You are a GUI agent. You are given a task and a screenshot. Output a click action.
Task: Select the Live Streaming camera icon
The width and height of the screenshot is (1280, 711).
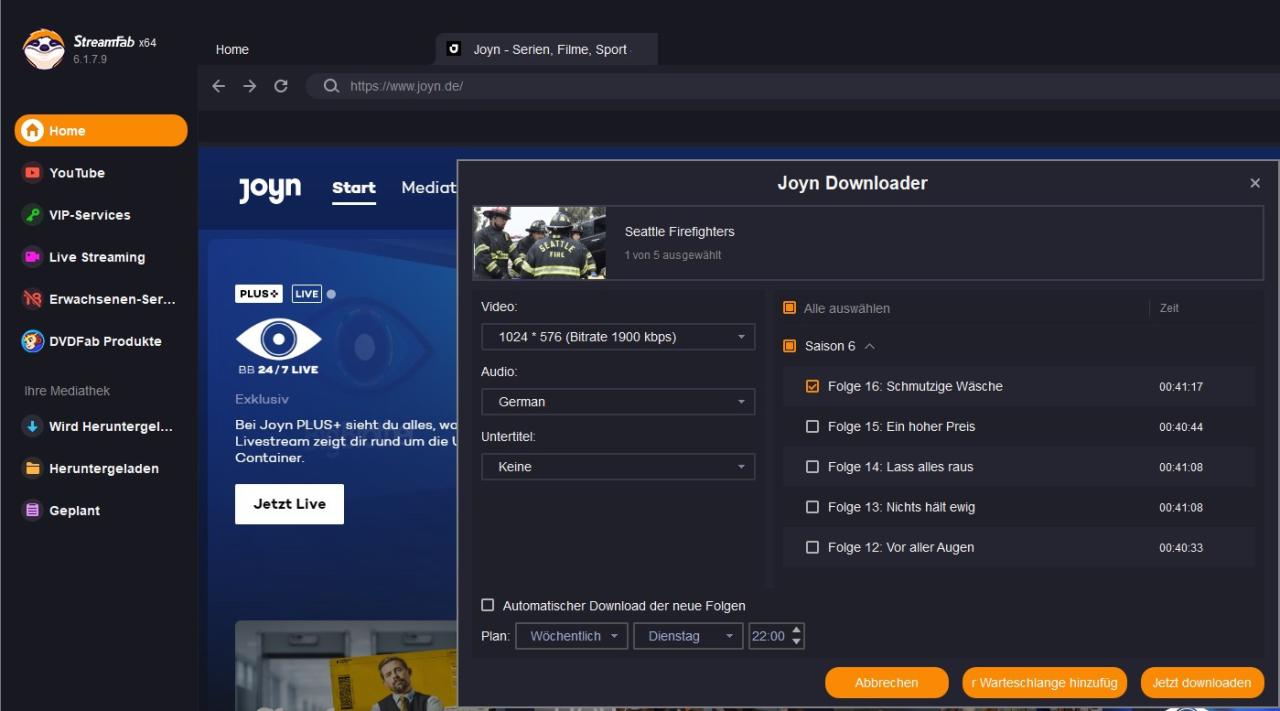tap(33, 257)
